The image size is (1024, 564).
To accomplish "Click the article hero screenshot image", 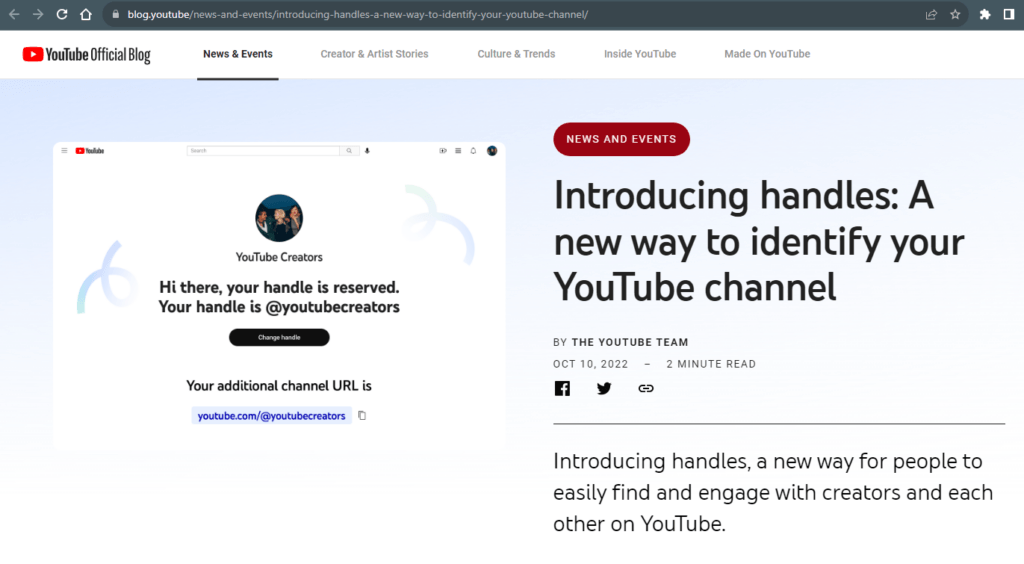I will click(279, 297).
